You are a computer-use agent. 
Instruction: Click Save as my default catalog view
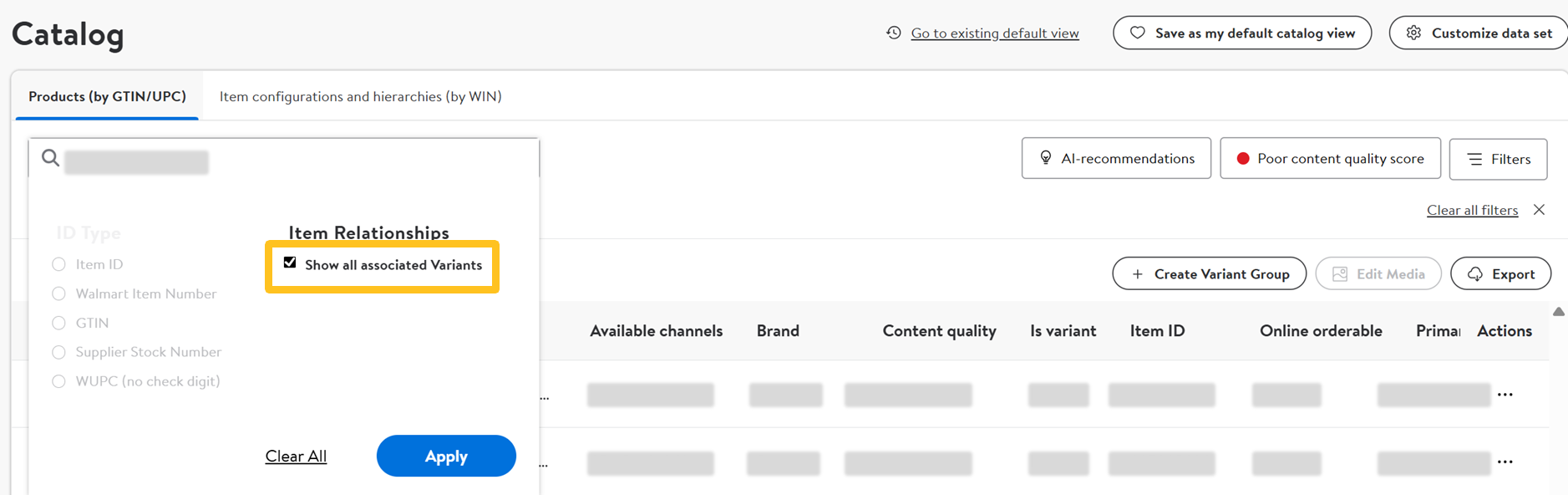[x=1242, y=33]
